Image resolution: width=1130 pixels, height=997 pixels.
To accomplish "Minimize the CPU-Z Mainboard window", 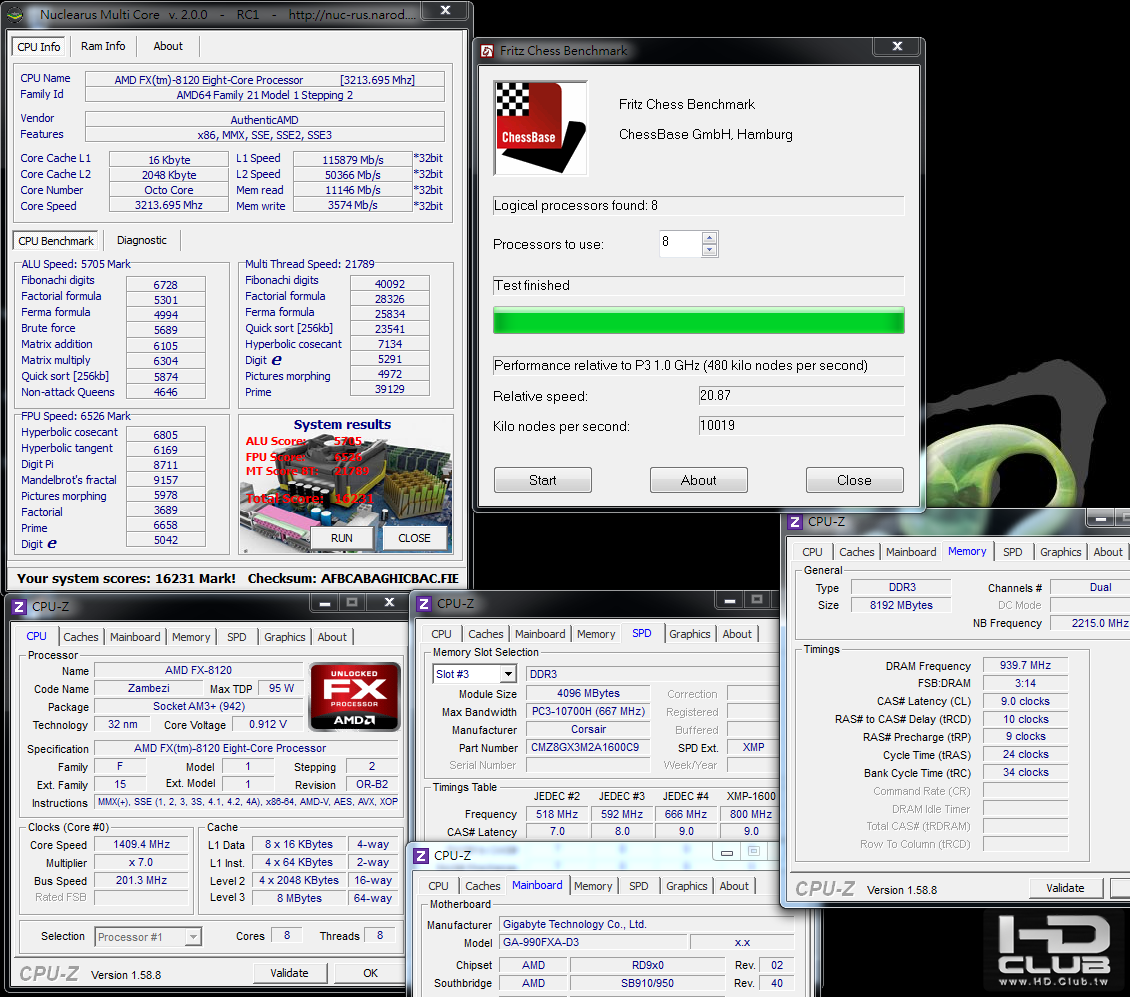I will pyautogui.click(x=726, y=853).
